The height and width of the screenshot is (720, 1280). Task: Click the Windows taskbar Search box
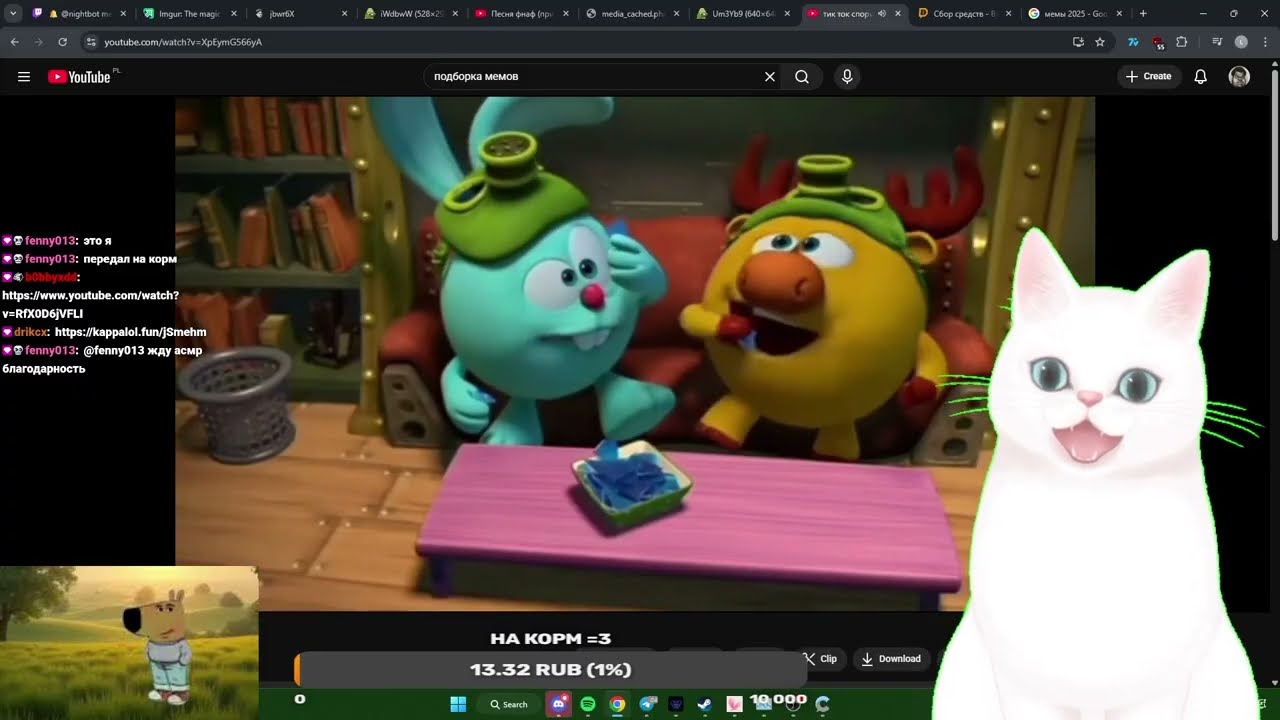508,704
